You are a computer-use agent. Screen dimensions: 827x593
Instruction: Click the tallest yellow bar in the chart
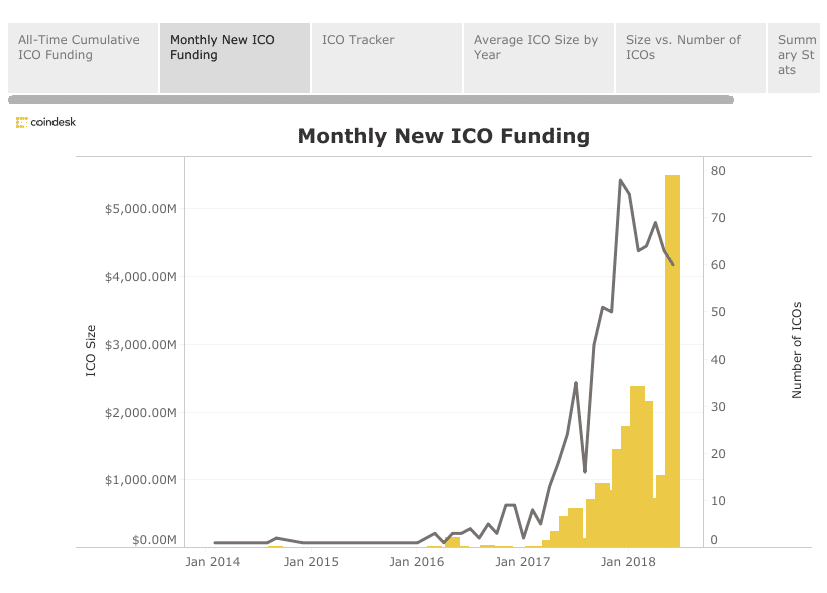pos(672,360)
